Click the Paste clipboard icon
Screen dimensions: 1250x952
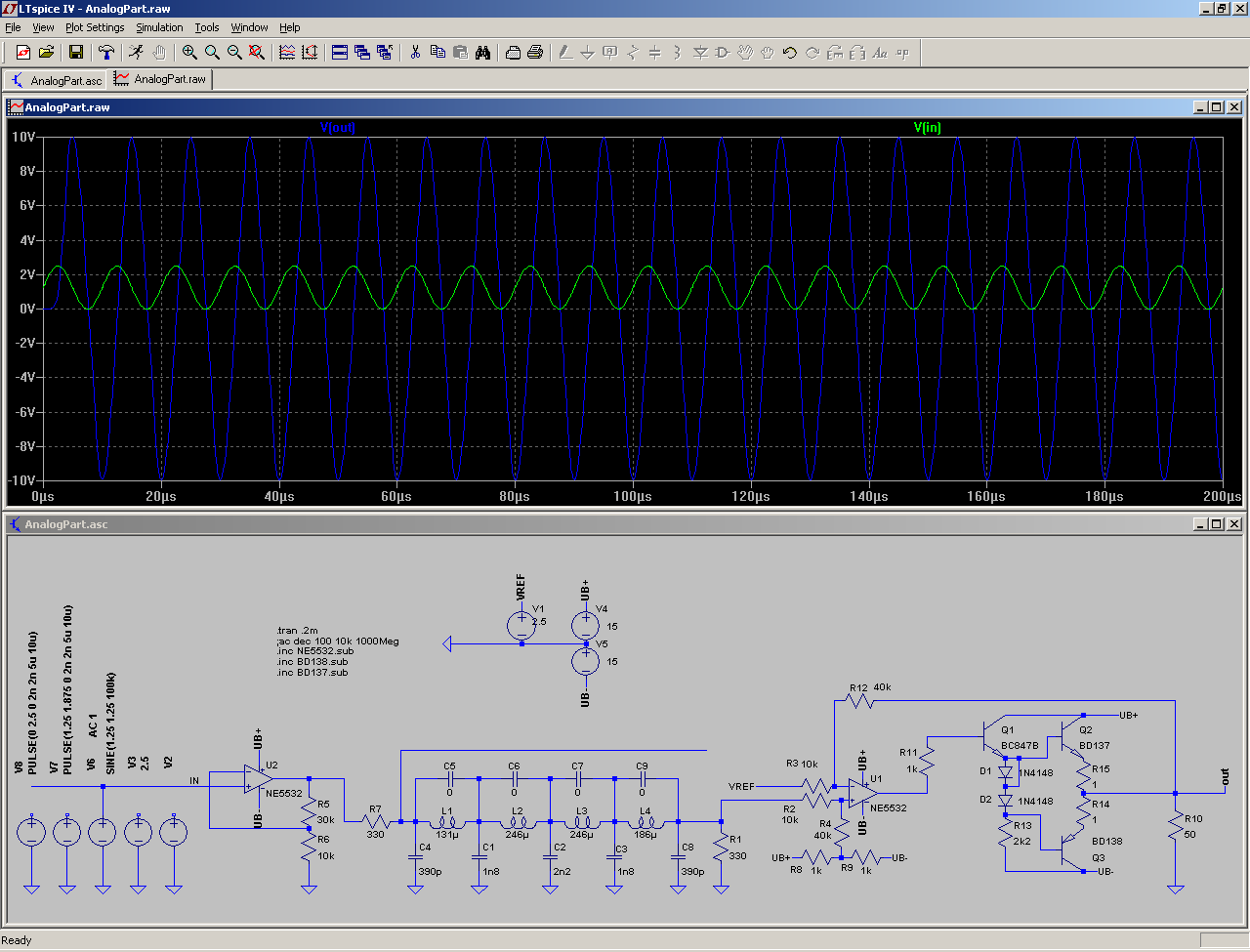pos(460,52)
